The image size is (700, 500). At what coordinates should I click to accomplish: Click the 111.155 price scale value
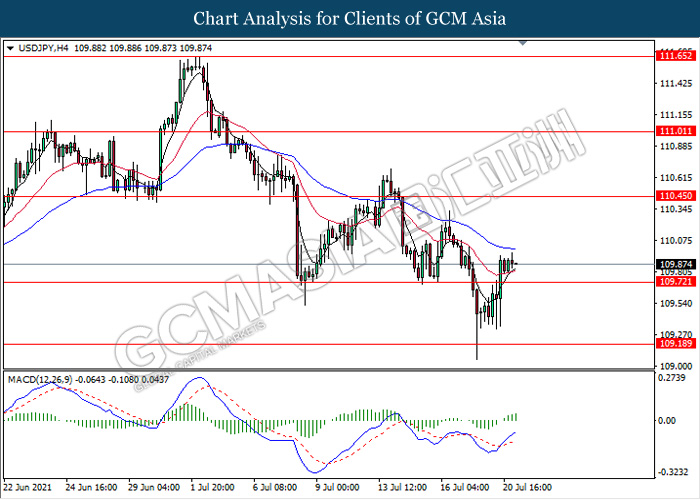676,115
